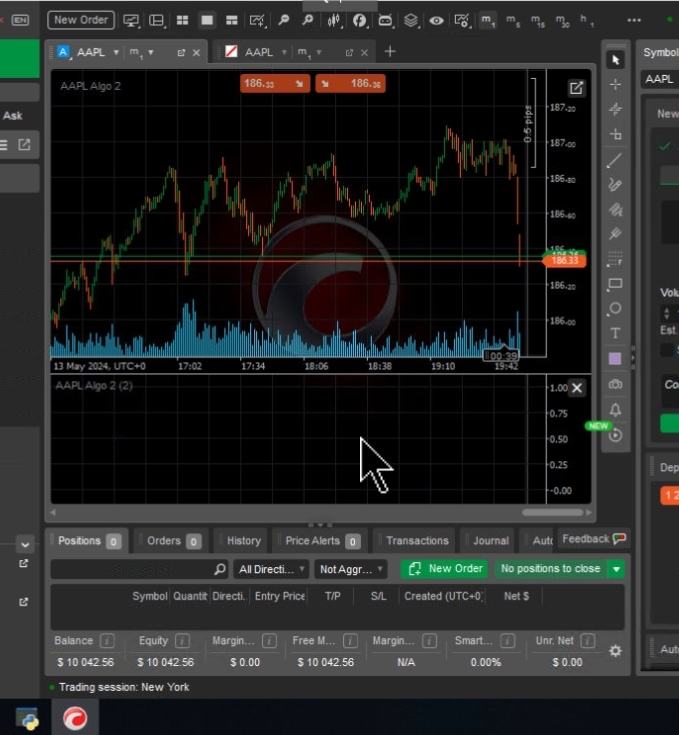Screen dimensions: 679x735
Task: Select the rectangle shape tool
Action: pos(615,284)
